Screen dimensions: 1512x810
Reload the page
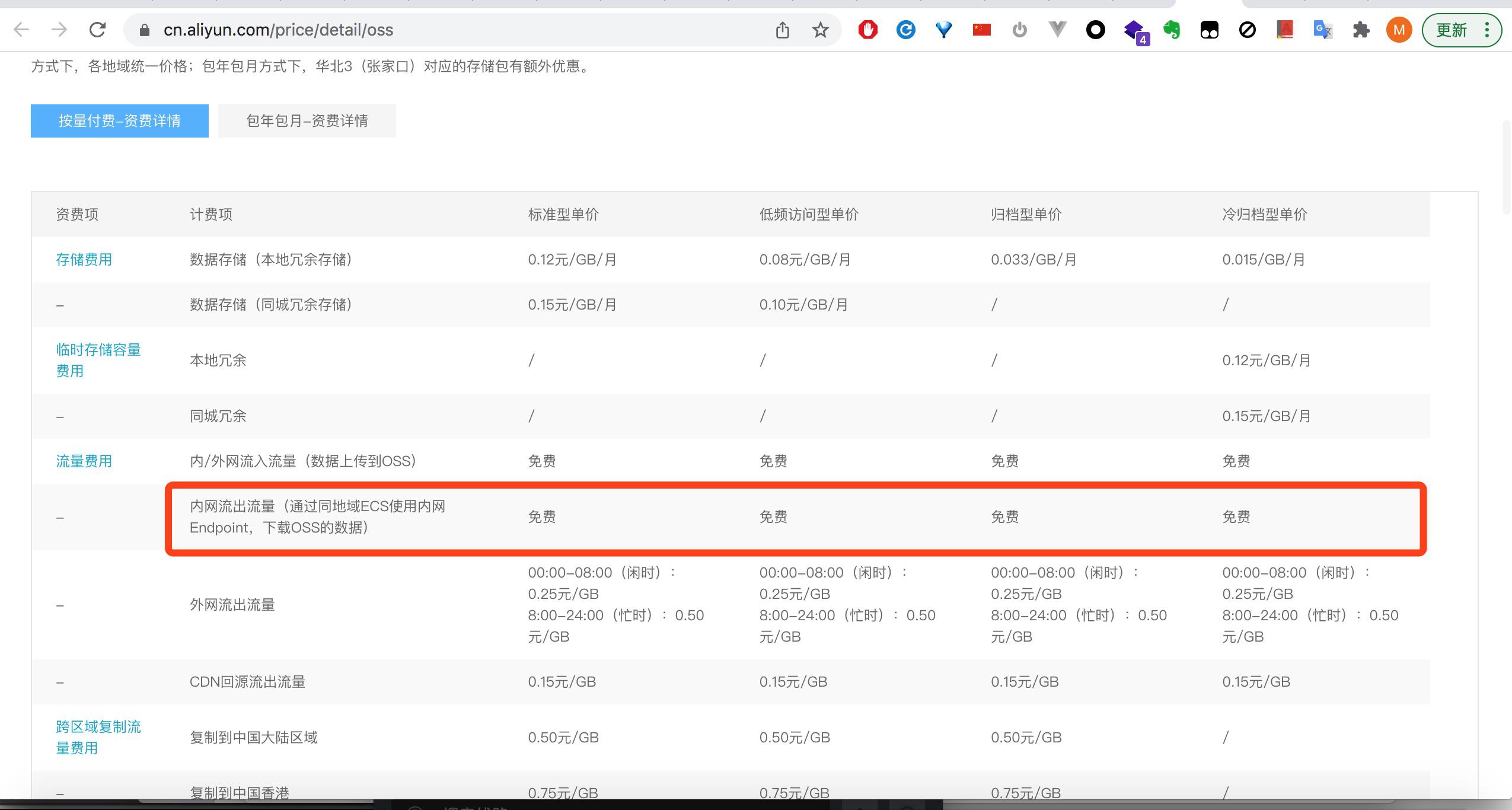tap(97, 30)
